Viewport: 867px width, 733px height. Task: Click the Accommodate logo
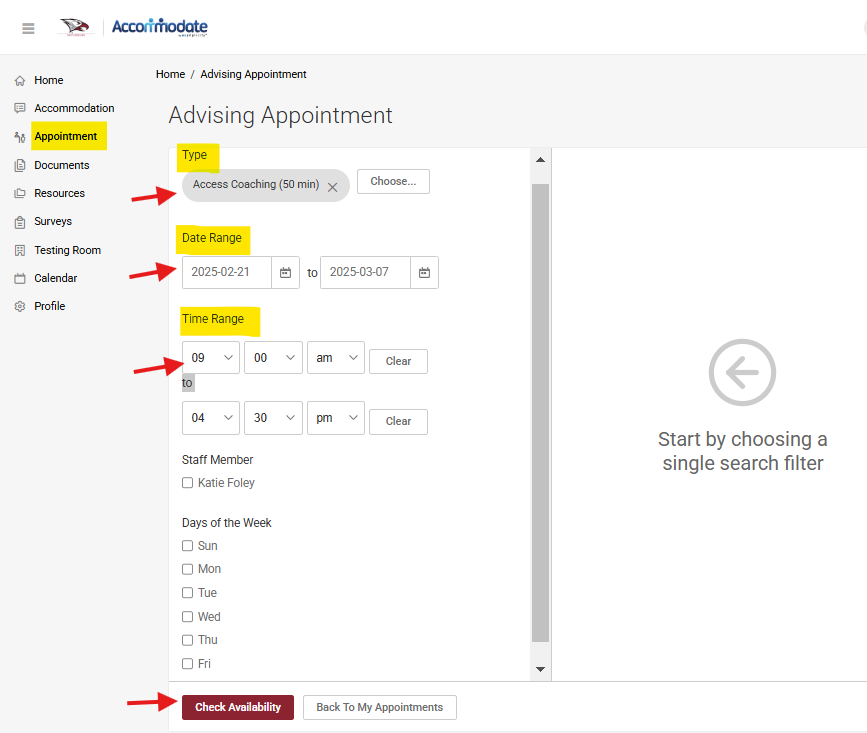tap(159, 27)
